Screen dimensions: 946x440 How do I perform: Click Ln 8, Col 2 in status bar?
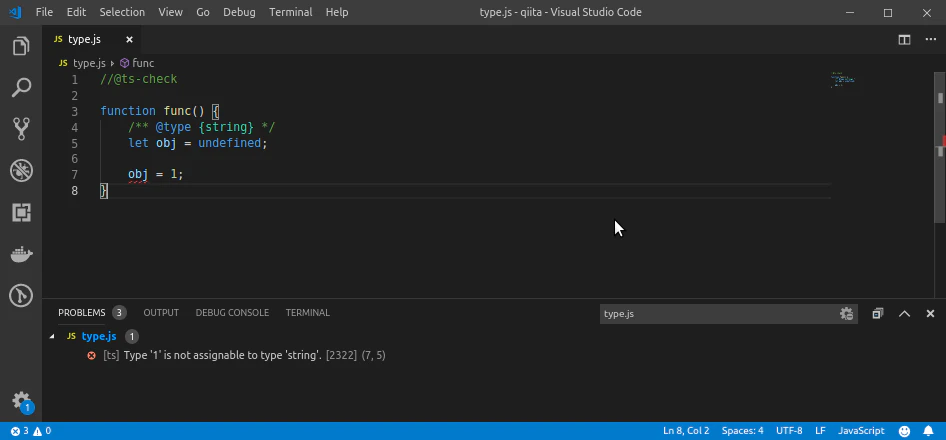[686, 431]
